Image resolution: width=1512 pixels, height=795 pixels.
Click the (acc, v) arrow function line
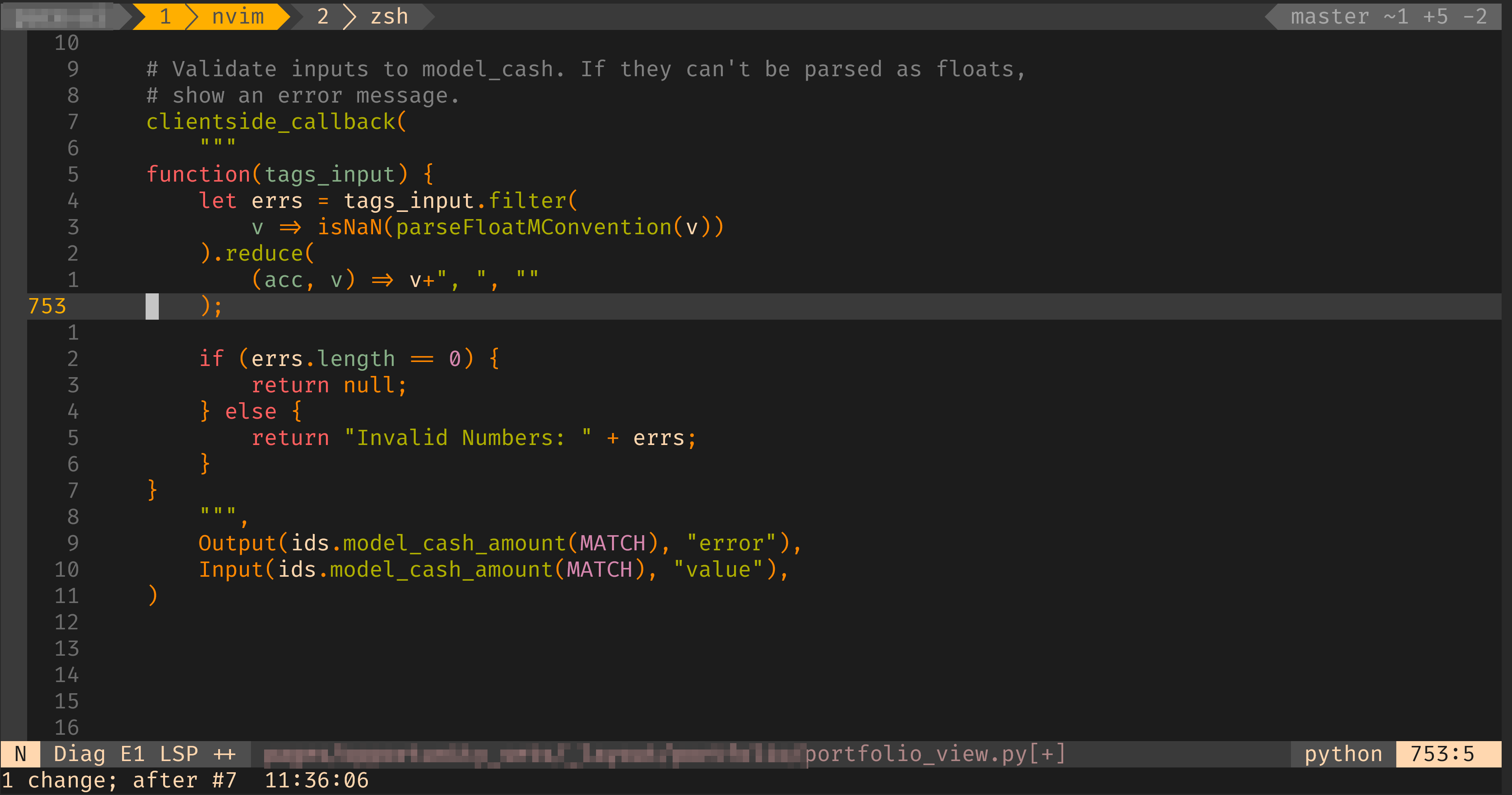[x=395, y=279]
